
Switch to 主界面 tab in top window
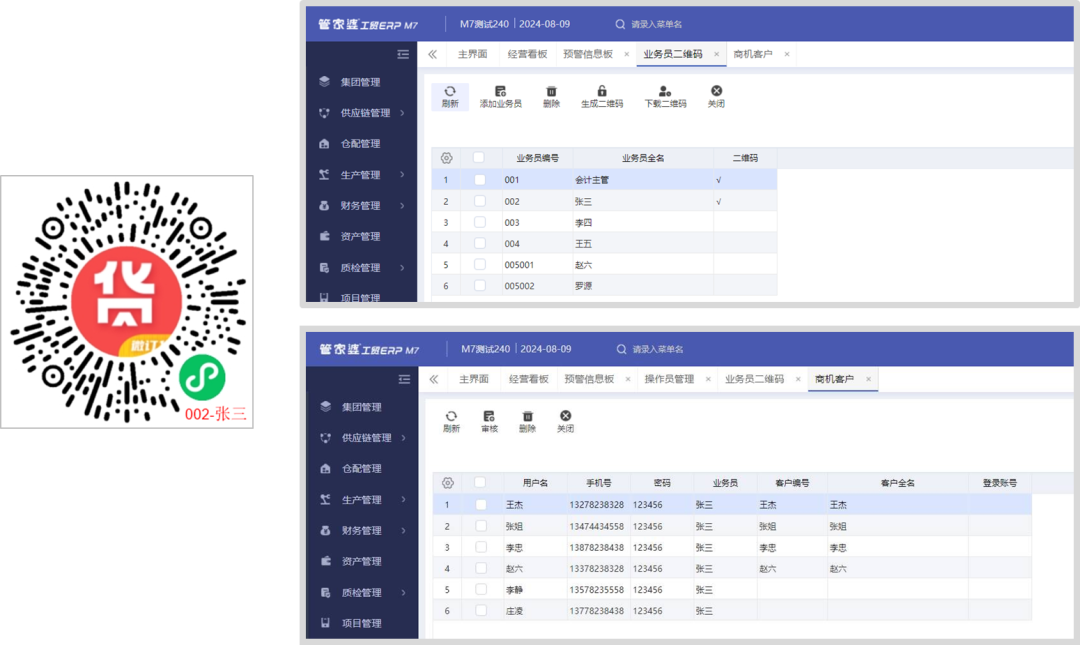pos(472,54)
